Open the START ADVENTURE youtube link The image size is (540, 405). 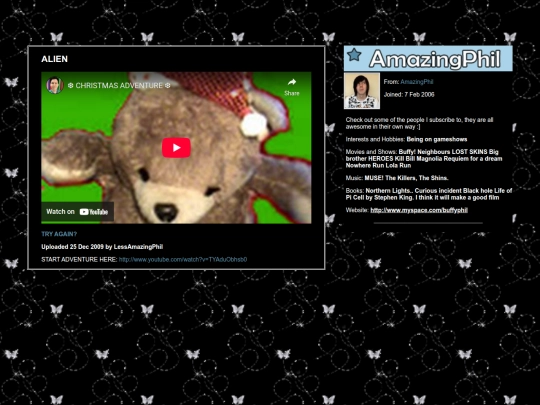point(183,259)
